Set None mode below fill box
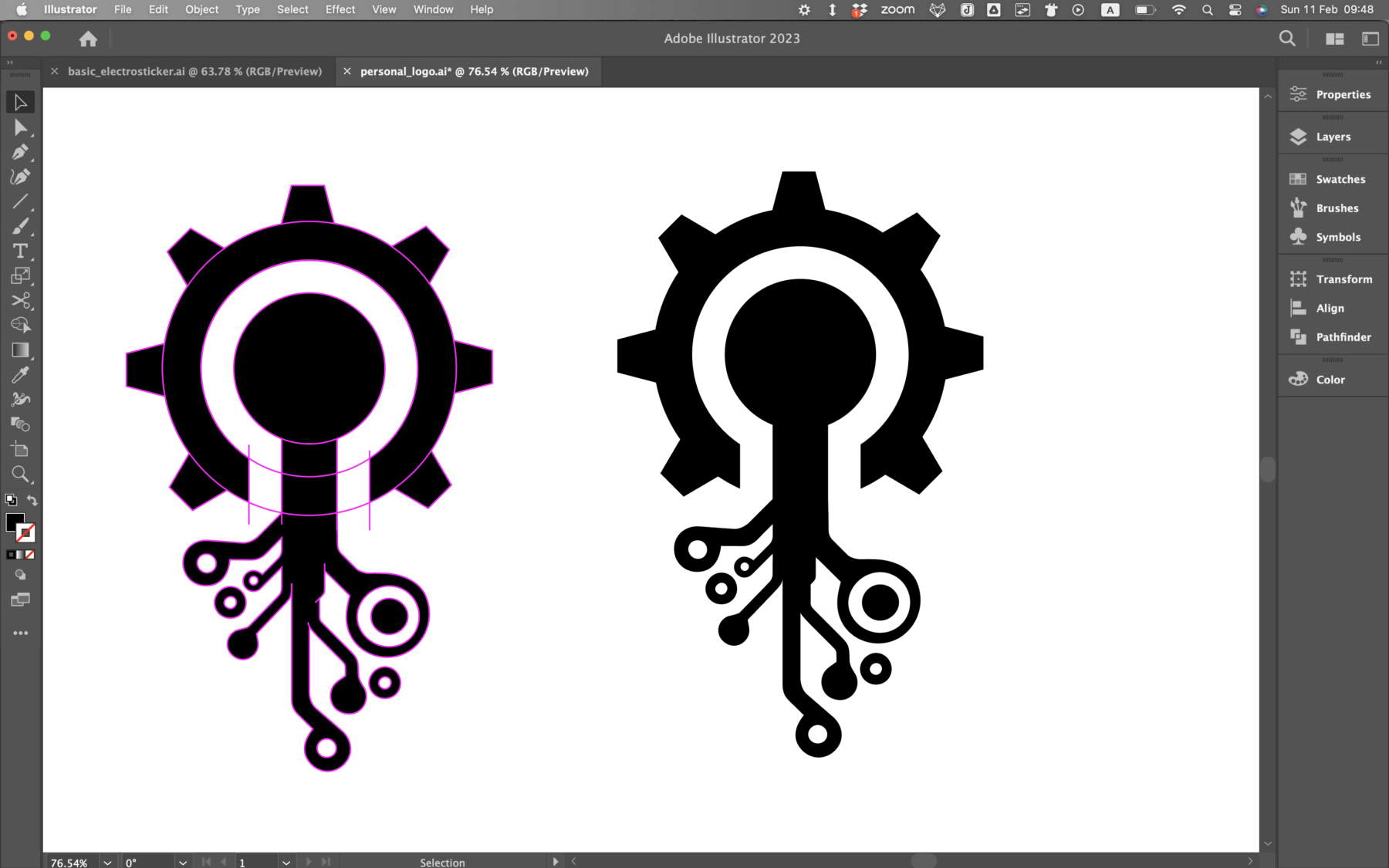 [30, 555]
